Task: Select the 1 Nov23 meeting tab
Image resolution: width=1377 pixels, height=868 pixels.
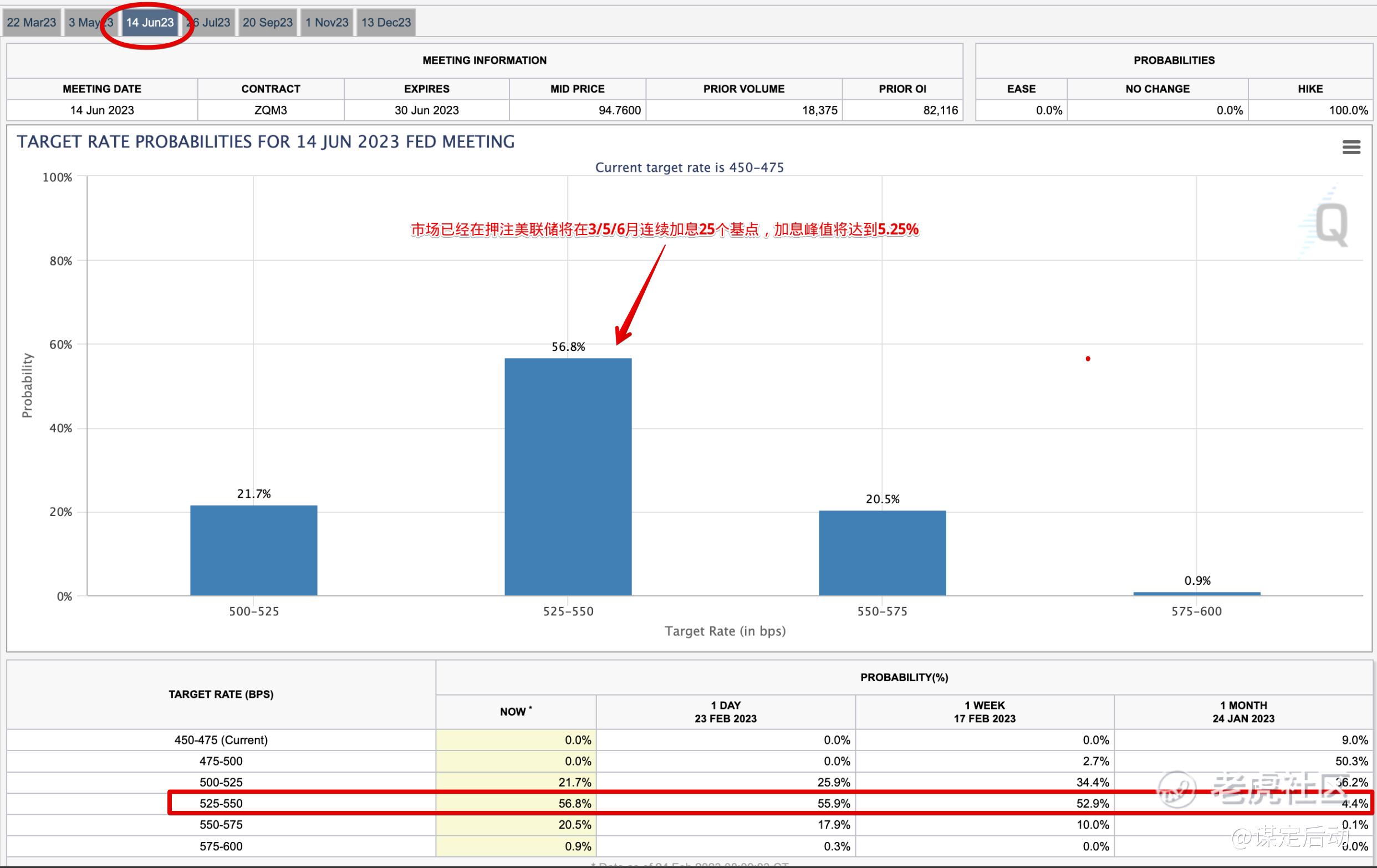Action: [x=327, y=23]
